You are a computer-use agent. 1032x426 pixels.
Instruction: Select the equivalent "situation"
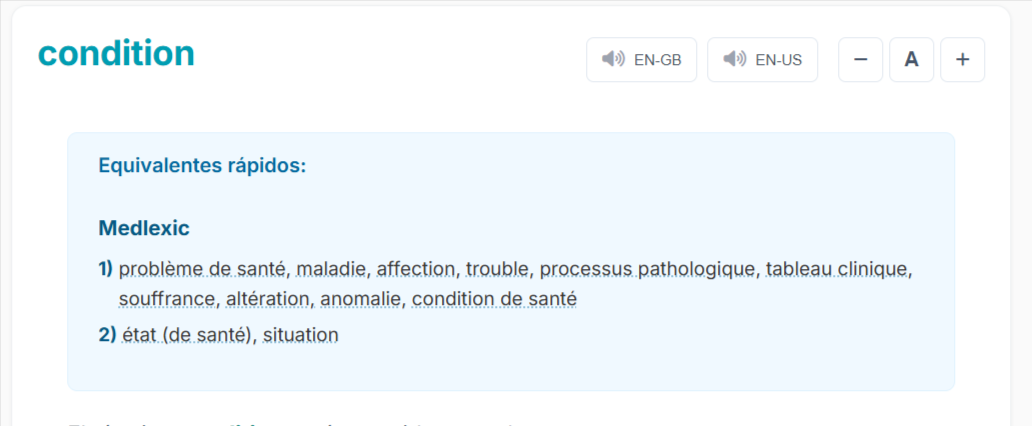coord(300,335)
